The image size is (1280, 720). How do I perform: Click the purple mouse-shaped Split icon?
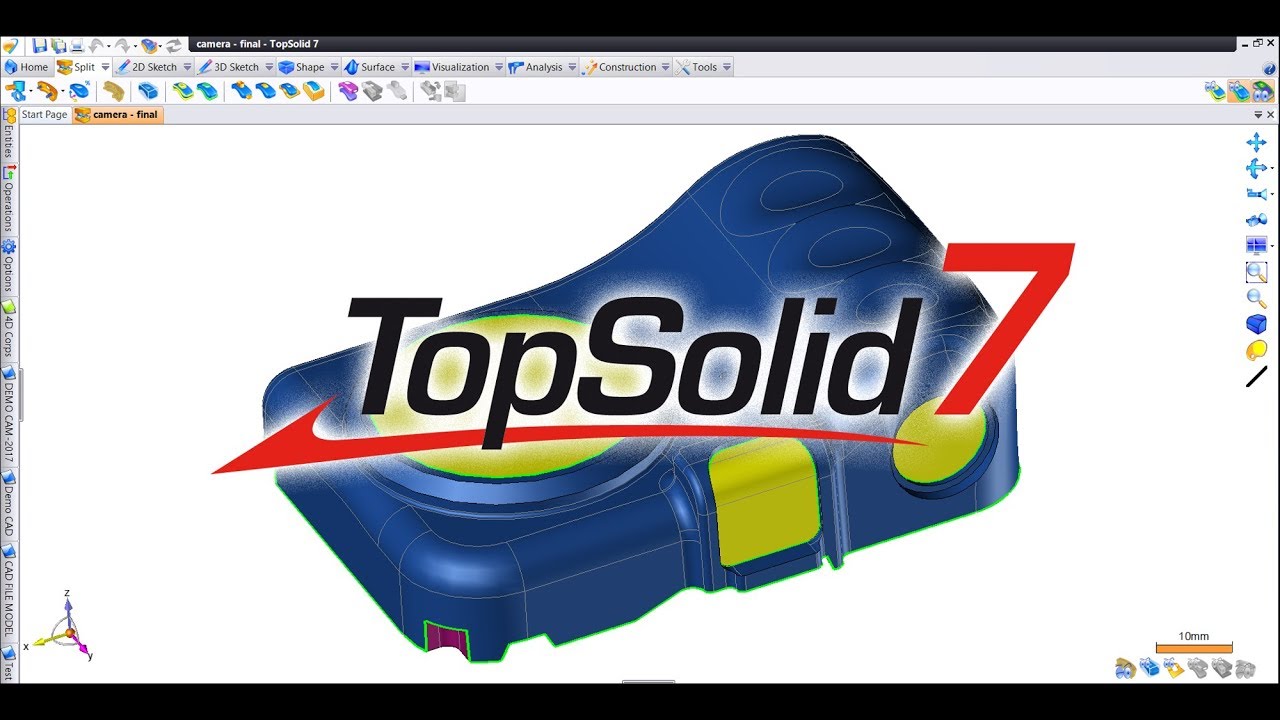(x=348, y=91)
